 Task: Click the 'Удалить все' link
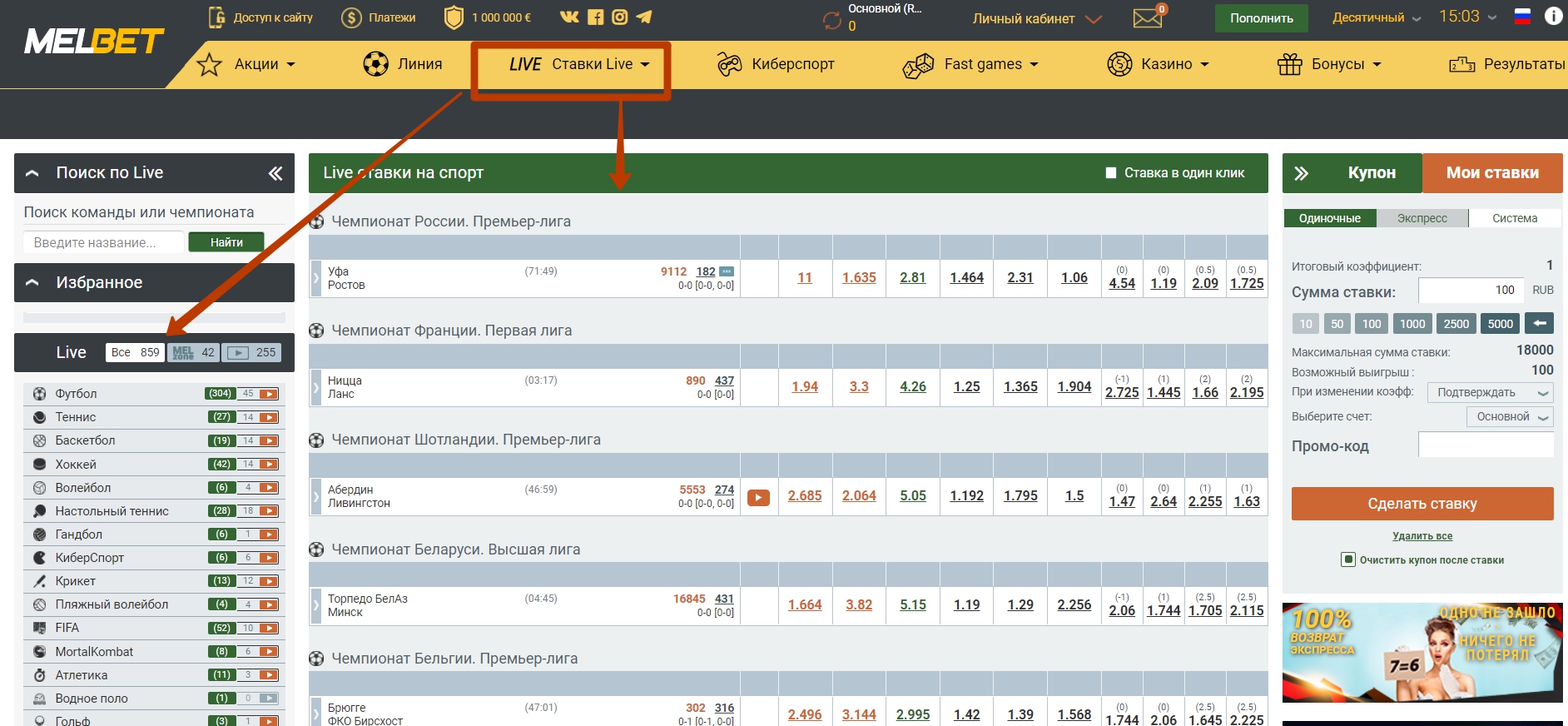(x=1422, y=536)
